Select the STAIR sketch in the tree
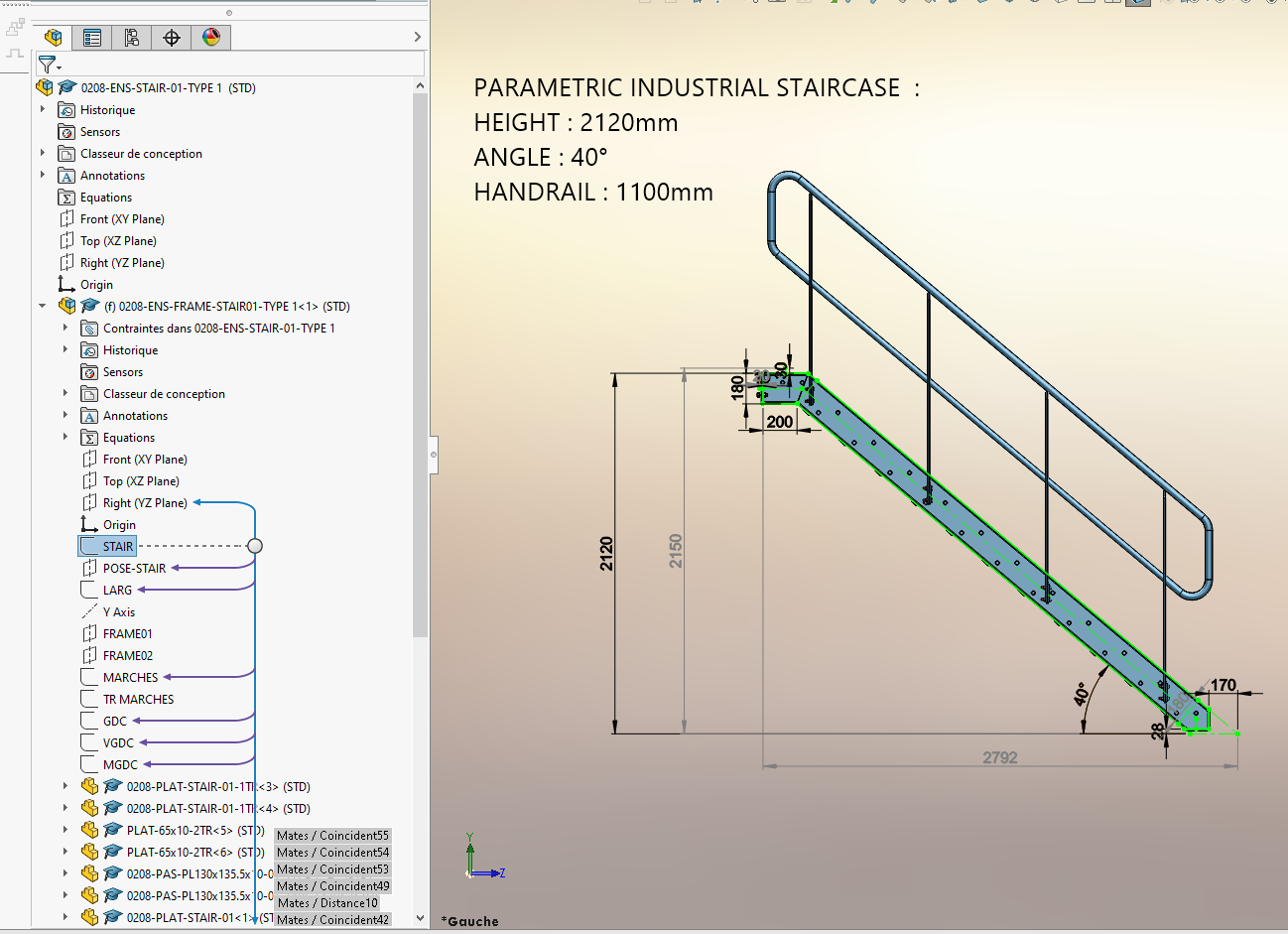The height and width of the screenshot is (934, 1288). pyautogui.click(x=118, y=547)
